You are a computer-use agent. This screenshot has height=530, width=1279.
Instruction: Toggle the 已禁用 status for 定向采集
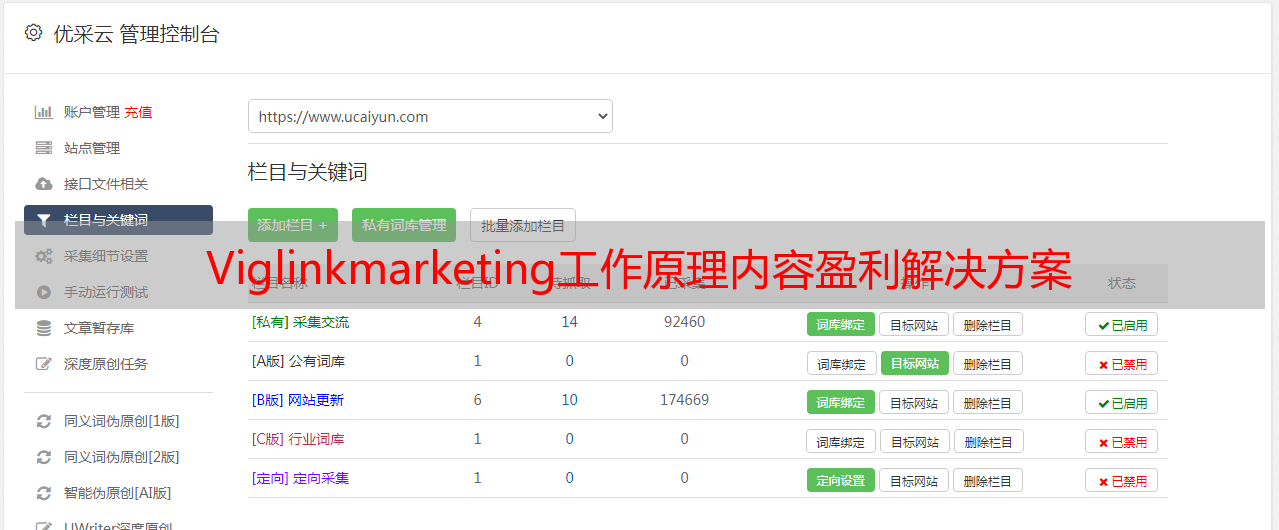[1122, 480]
